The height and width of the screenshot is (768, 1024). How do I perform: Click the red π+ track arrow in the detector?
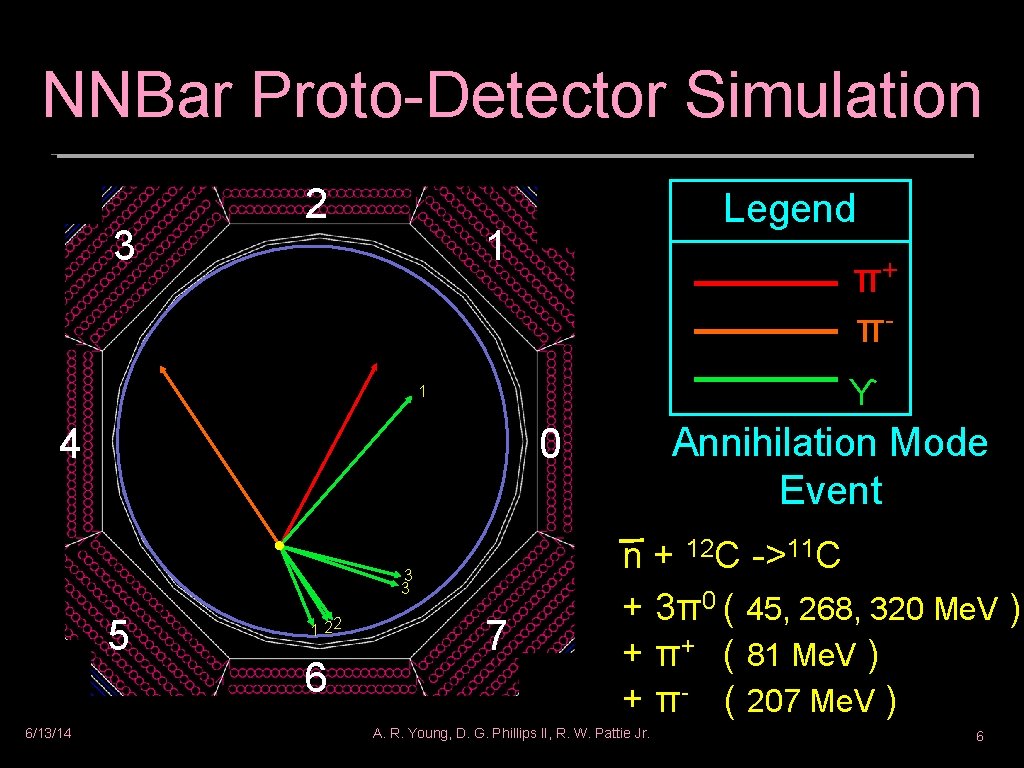click(x=328, y=455)
